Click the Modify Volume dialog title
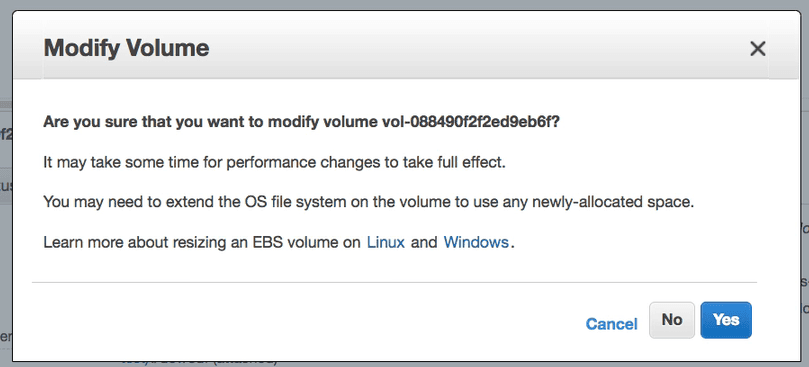 pos(126,48)
